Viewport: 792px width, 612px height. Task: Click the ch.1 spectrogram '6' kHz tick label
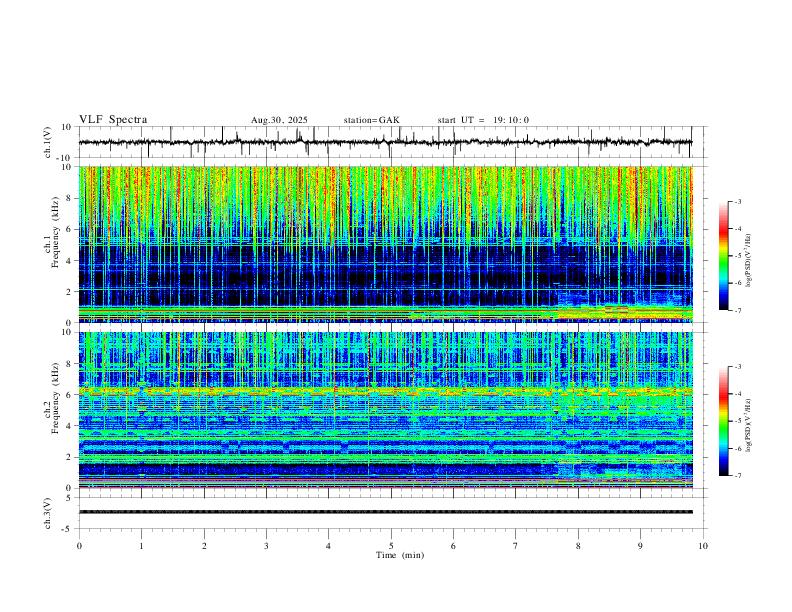(70, 229)
